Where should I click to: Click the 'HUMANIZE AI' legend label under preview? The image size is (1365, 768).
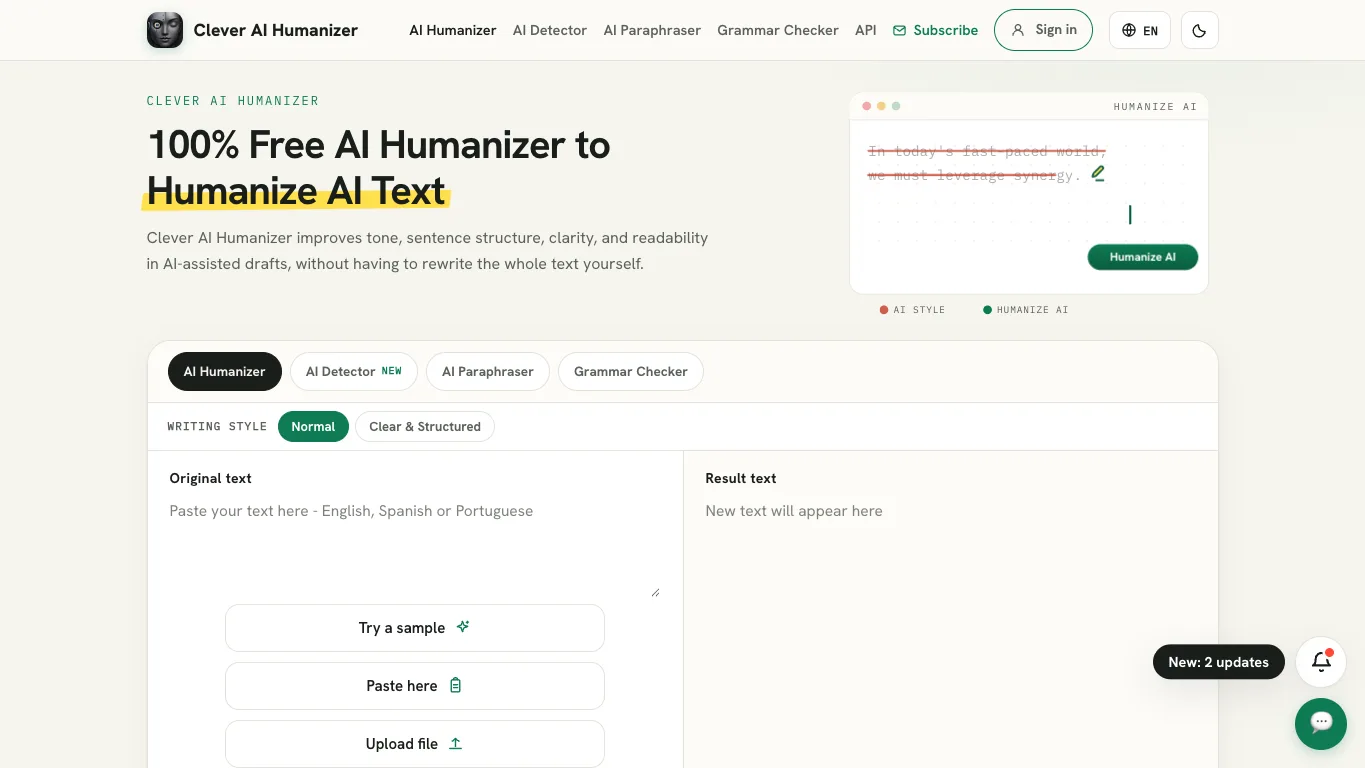(x=1032, y=310)
